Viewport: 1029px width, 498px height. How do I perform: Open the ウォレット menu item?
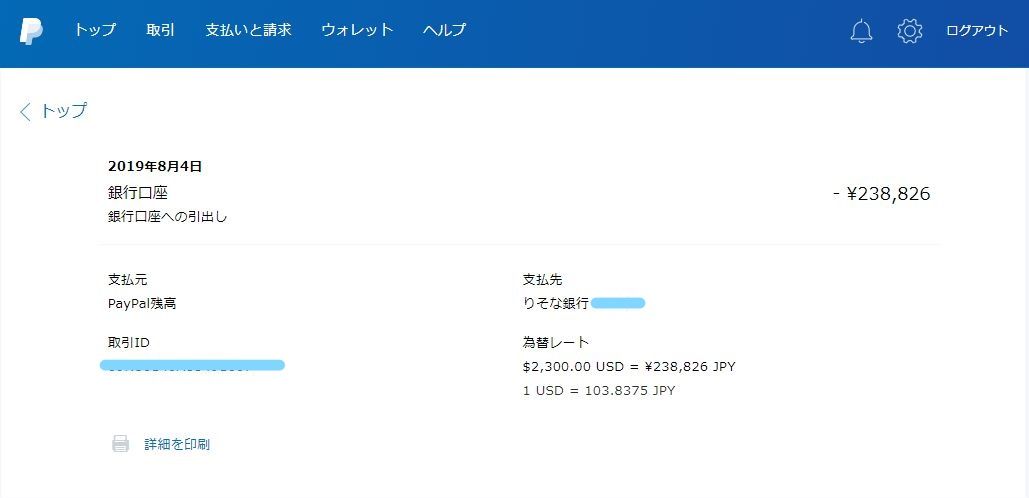pyautogui.click(x=357, y=30)
